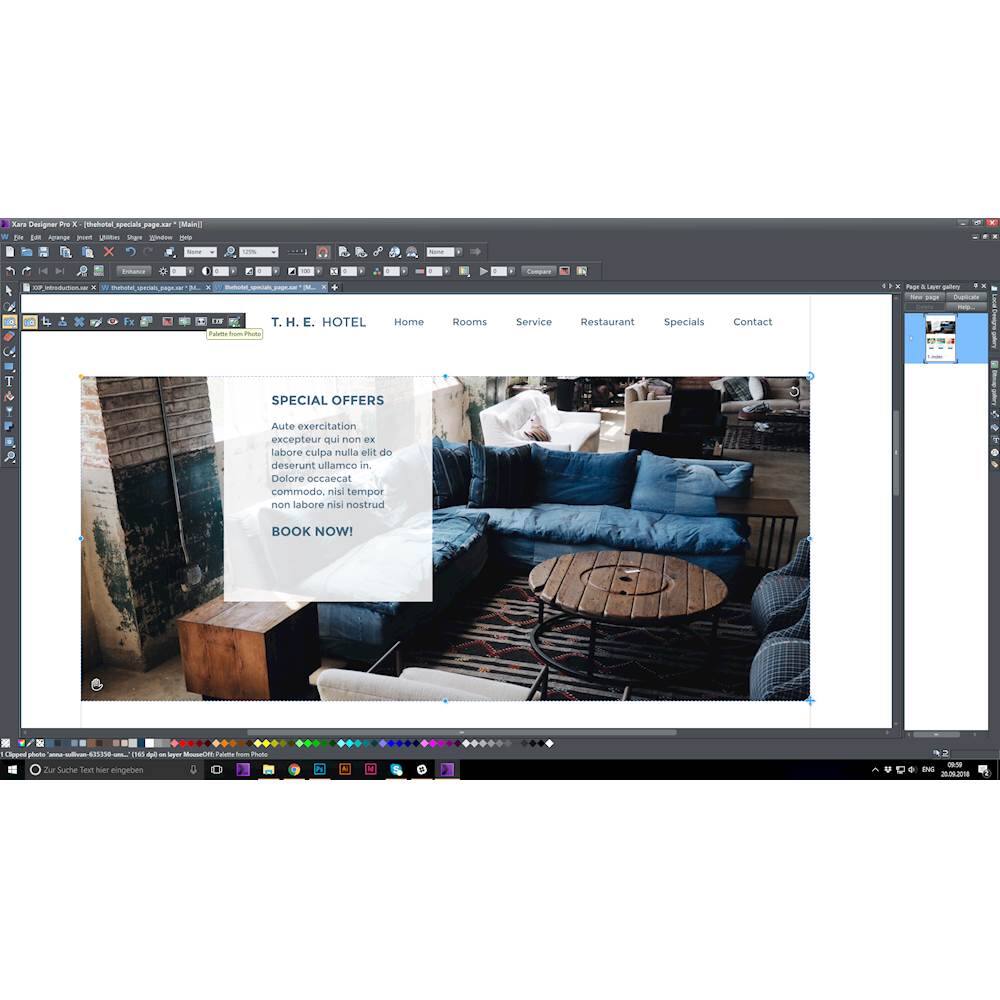
Task: Choose the Eraser tool in left toolbar
Action: (x=9, y=337)
